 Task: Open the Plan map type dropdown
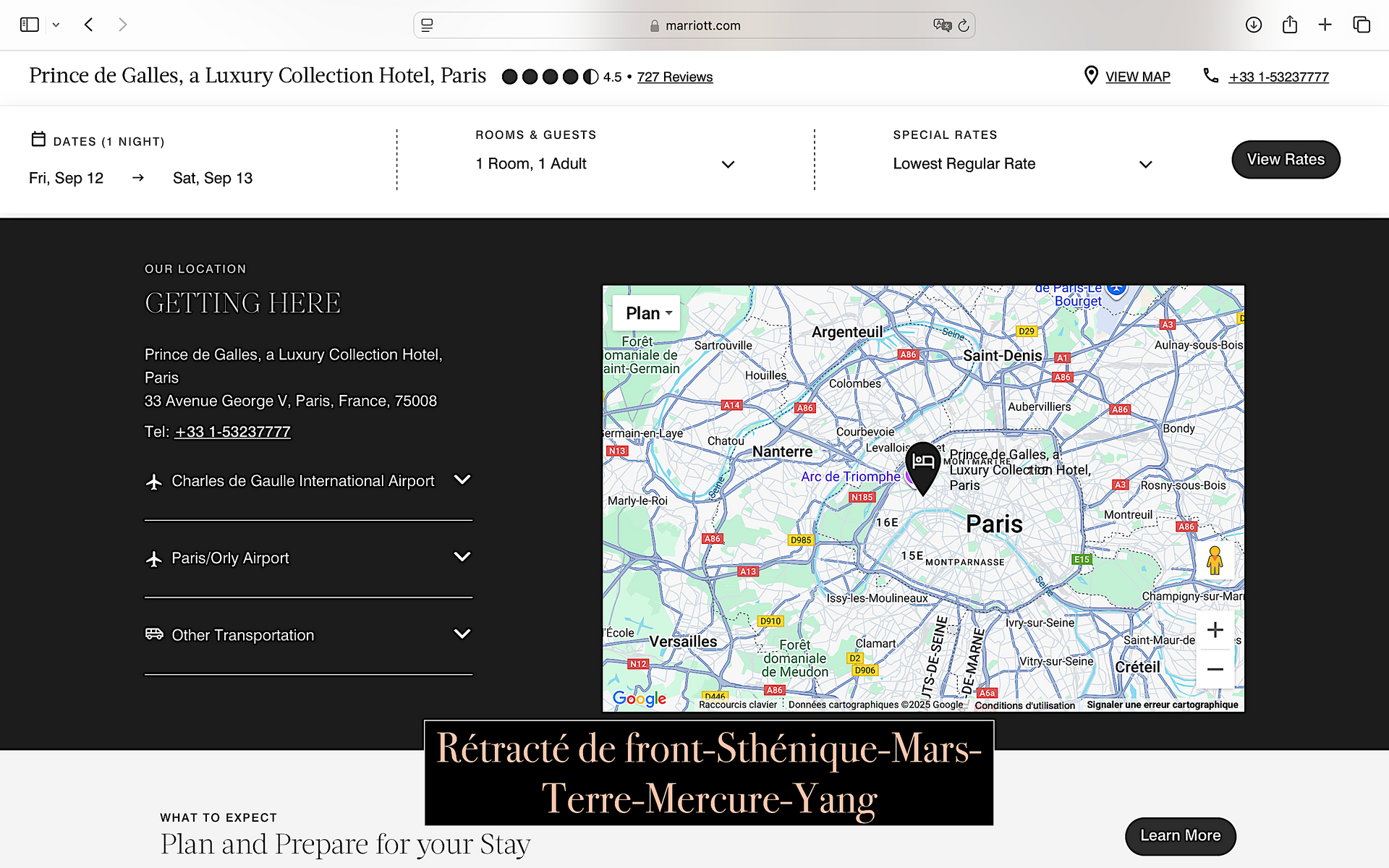(647, 313)
